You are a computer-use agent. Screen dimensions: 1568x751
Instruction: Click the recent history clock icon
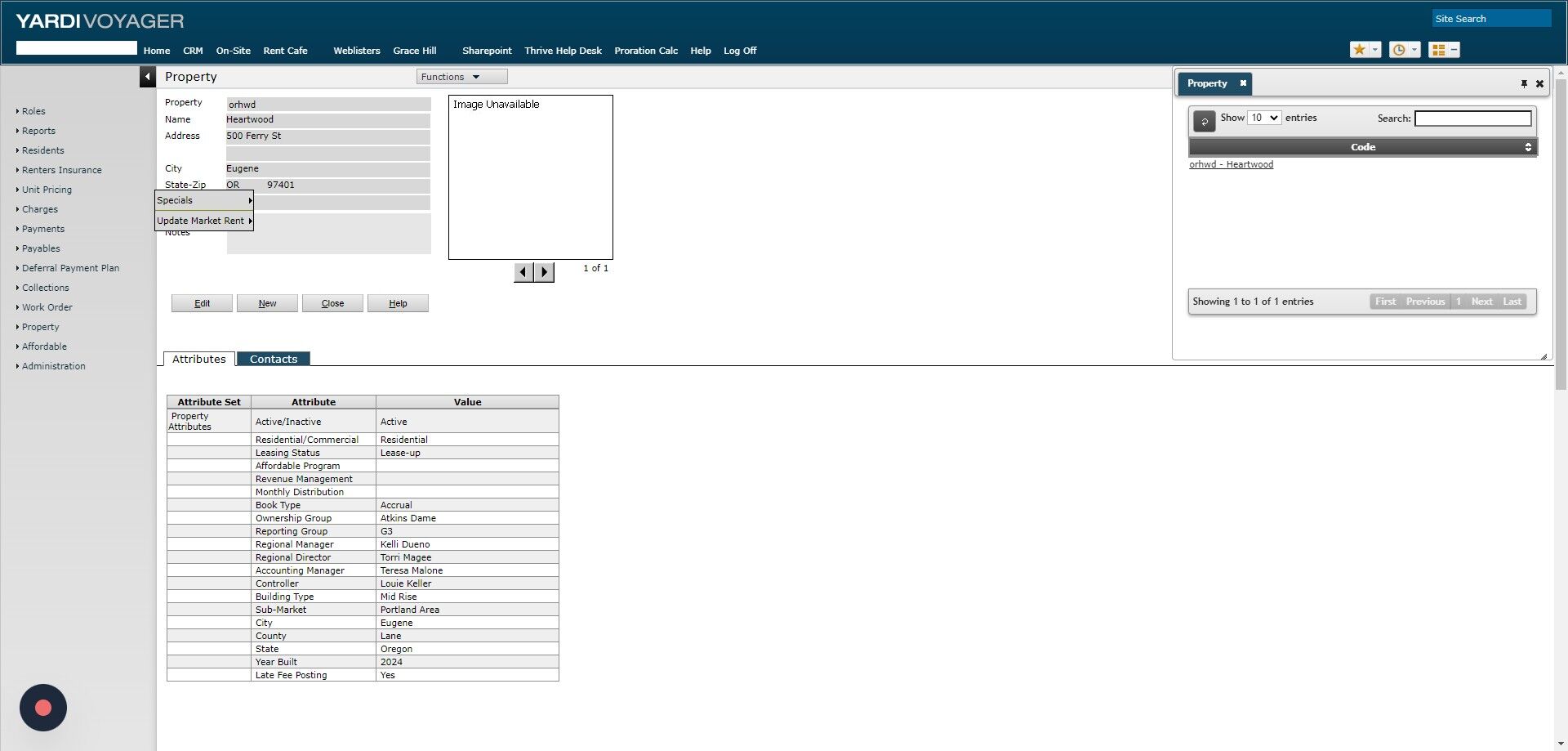[1399, 49]
